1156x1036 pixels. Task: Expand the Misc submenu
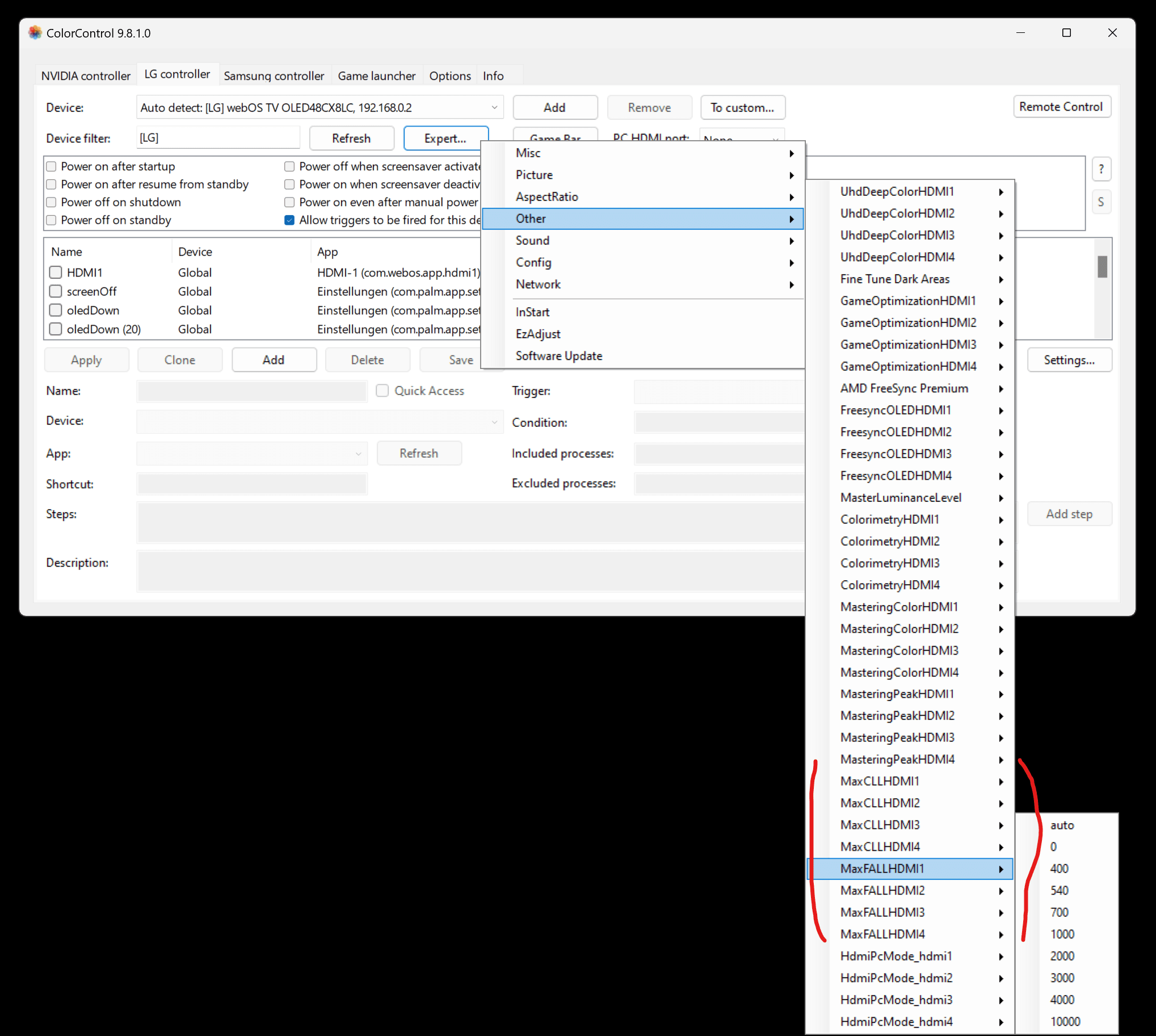[x=643, y=153]
